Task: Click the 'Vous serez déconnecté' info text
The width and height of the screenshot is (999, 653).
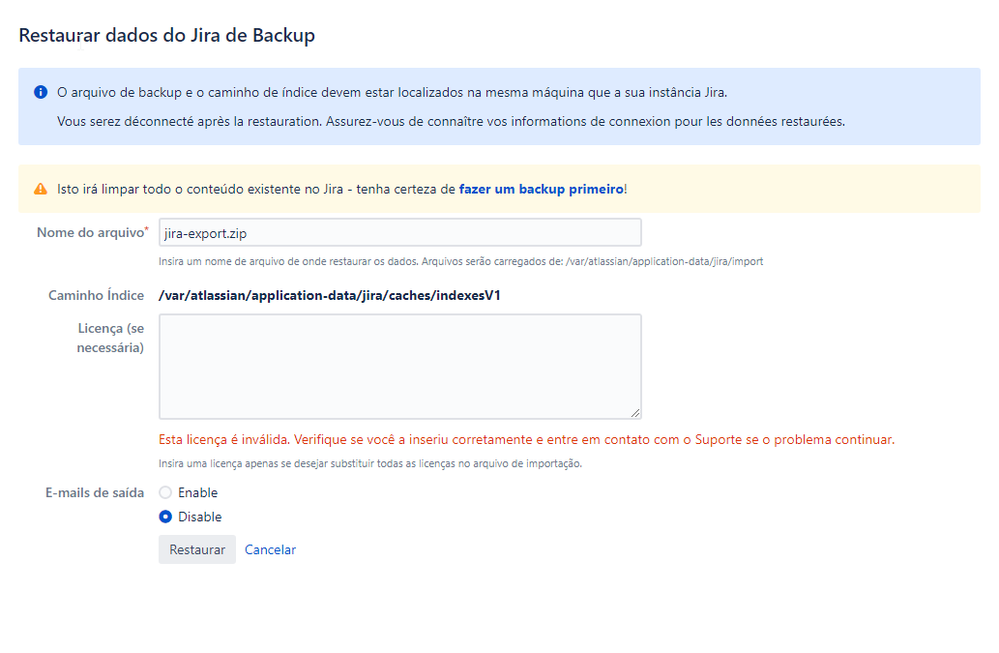Action: click(451, 122)
